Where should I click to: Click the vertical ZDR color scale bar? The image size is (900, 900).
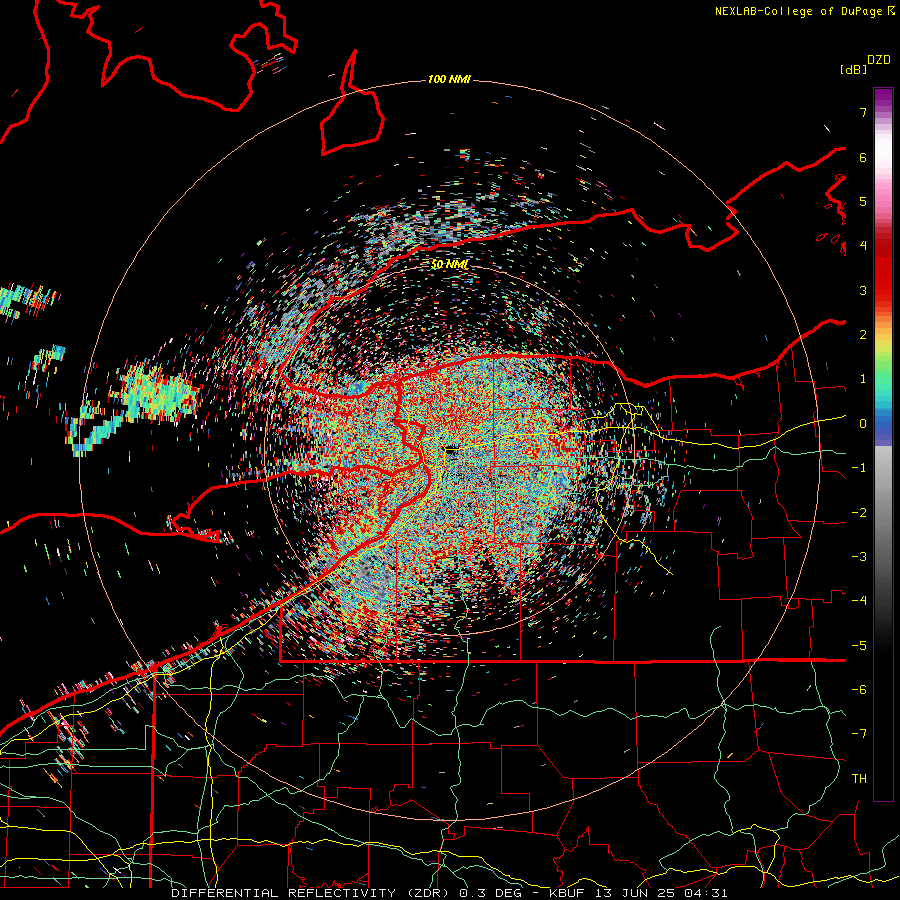pos(883,444)
